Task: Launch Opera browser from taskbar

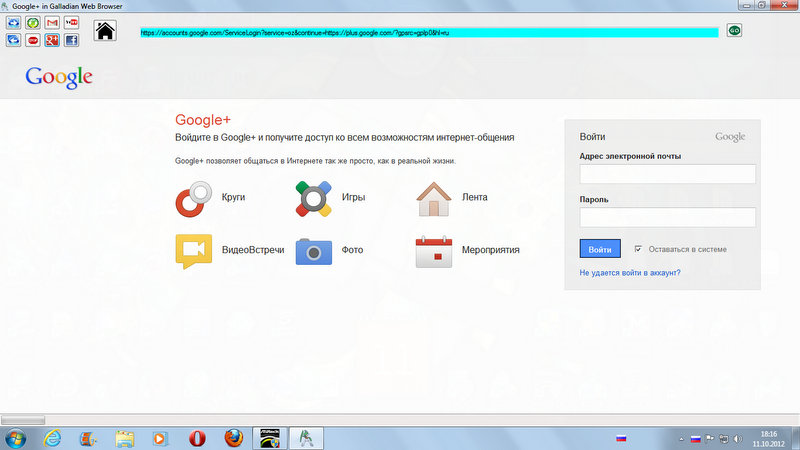Action: pyautogui.click(x=197, y=438)
